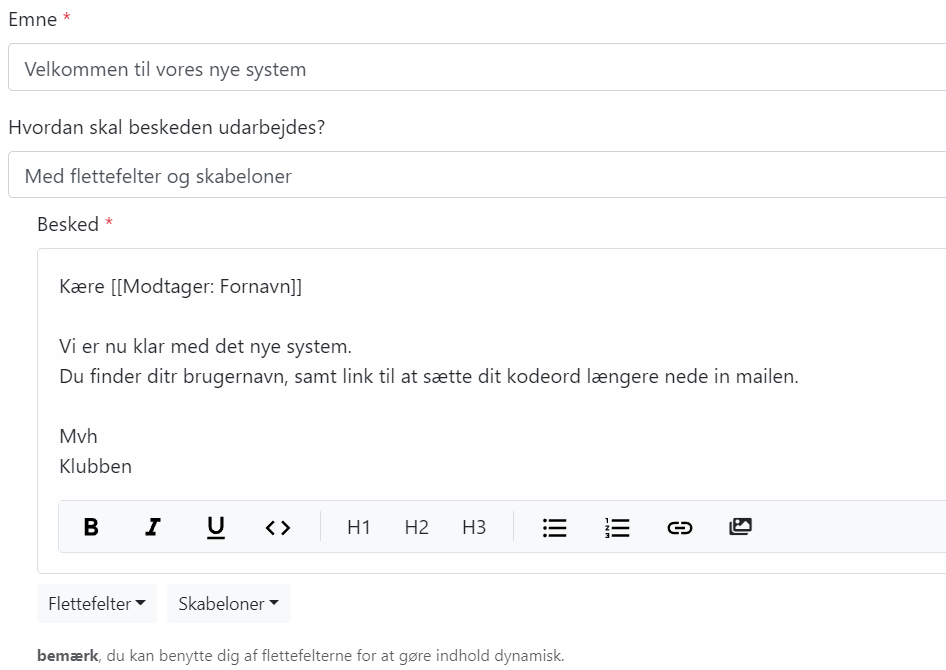Add a hyperlink with the link icon
The image size is (946, 670).
click(x=679, y=528)
